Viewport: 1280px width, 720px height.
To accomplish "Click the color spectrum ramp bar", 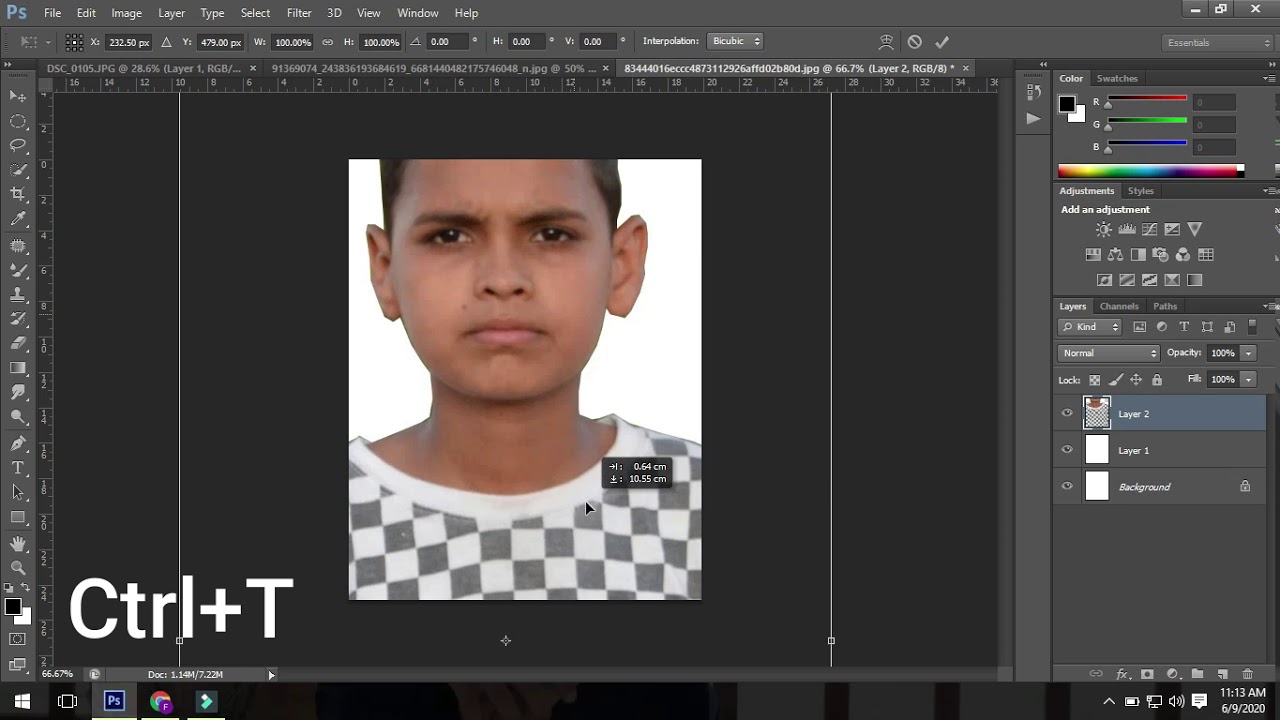I will (1148, 171).
